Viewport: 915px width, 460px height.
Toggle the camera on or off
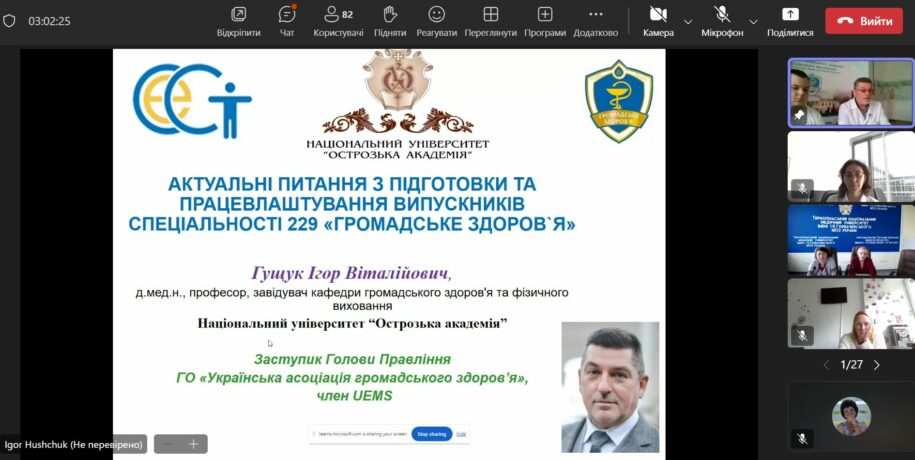tap(658, 20)
